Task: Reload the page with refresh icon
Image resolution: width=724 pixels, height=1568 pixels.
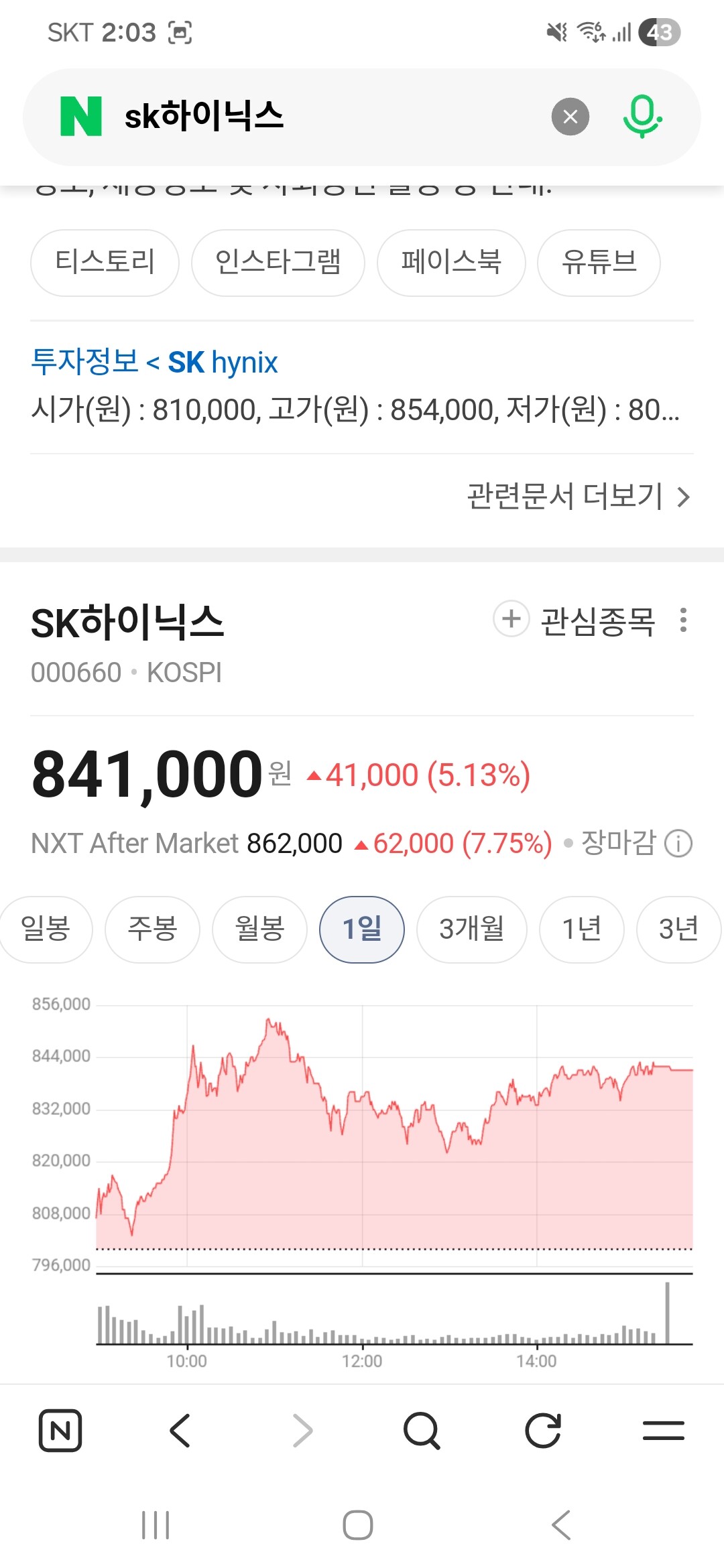Action: (542, 1431)
